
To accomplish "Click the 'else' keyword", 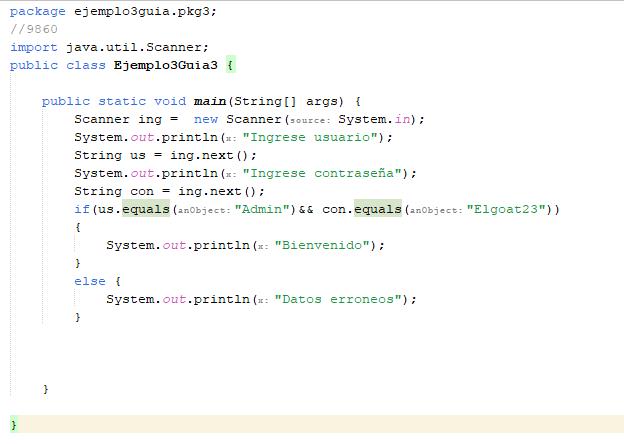I will coord(90,281).
